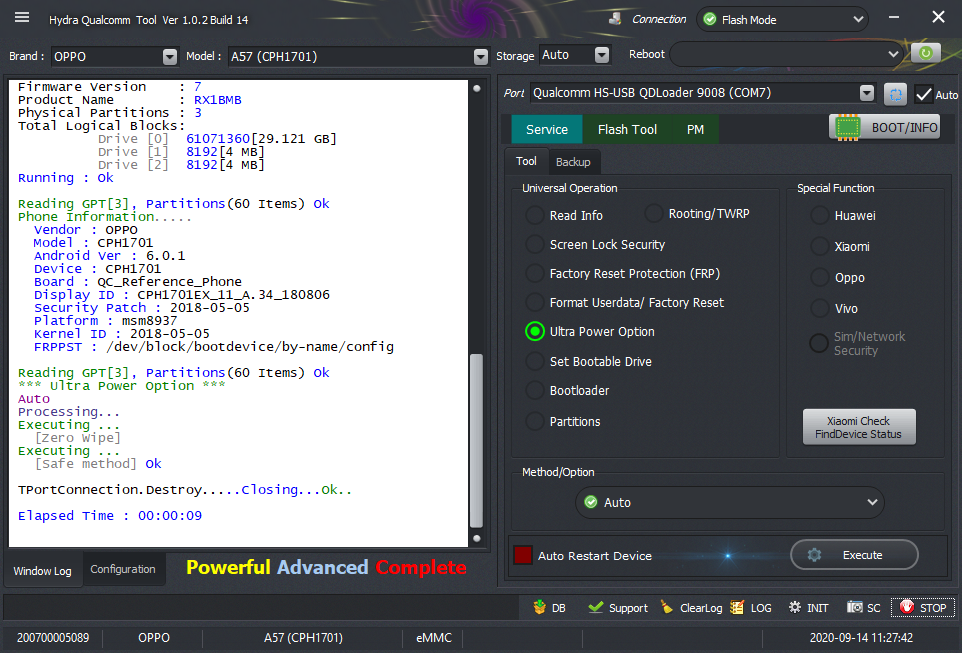Select the Tool sub-tab
The width and height of the screenshot is (962, 653).
pos(526,161)
